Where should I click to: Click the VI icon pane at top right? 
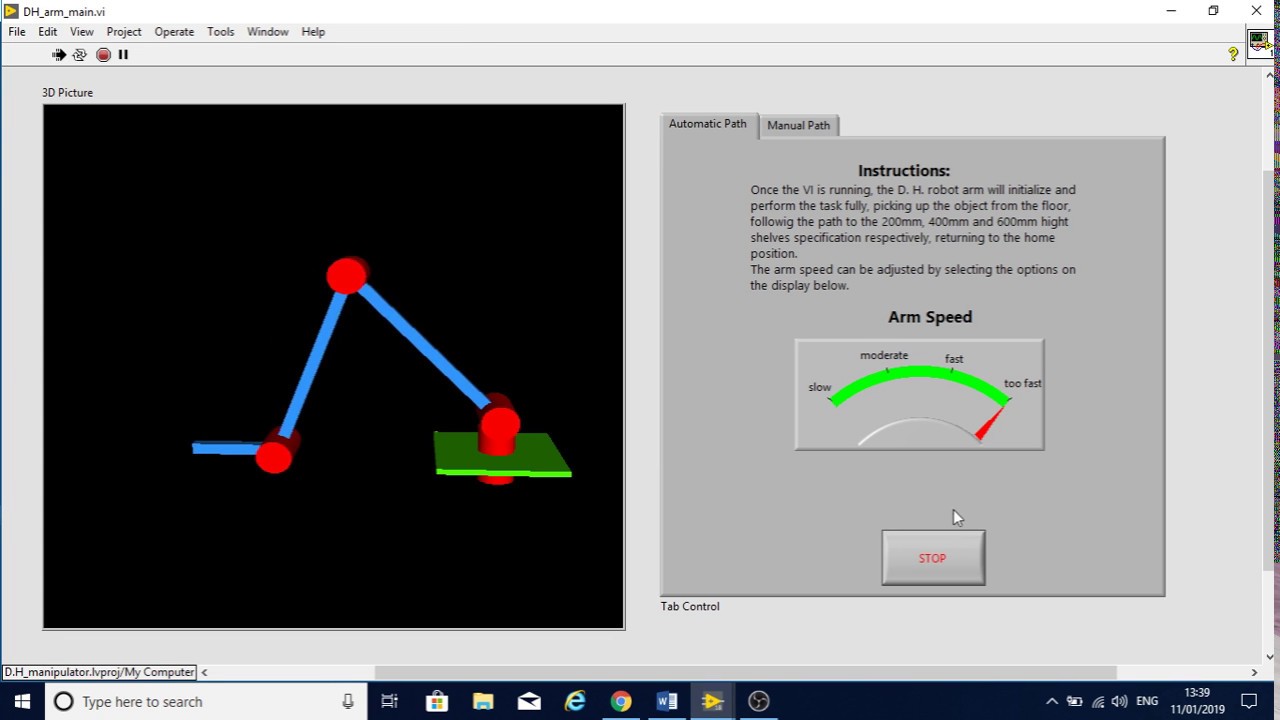point(1259,43)
